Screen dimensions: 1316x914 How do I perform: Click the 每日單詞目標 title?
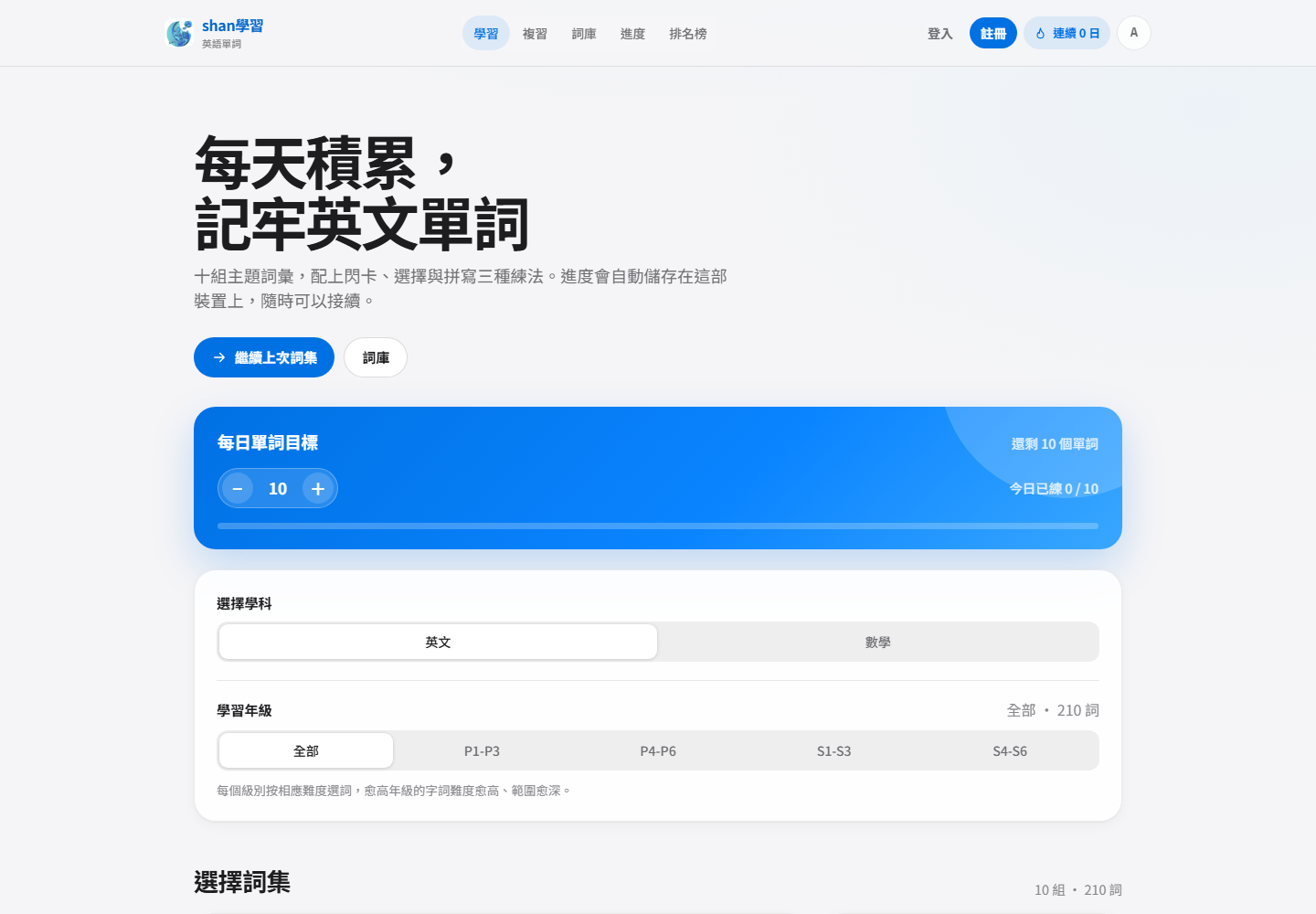click(268, 443)
